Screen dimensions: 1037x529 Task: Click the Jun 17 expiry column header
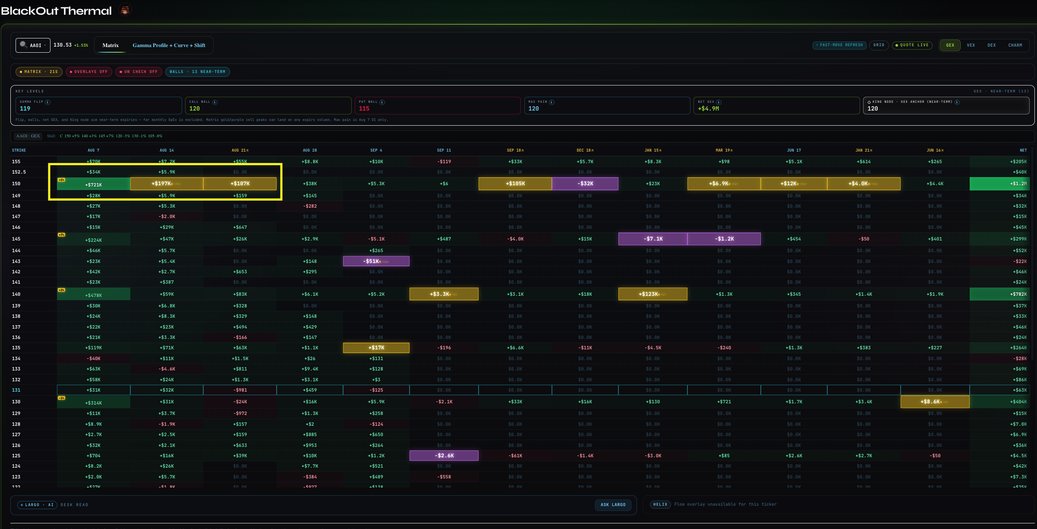[794, 150]
